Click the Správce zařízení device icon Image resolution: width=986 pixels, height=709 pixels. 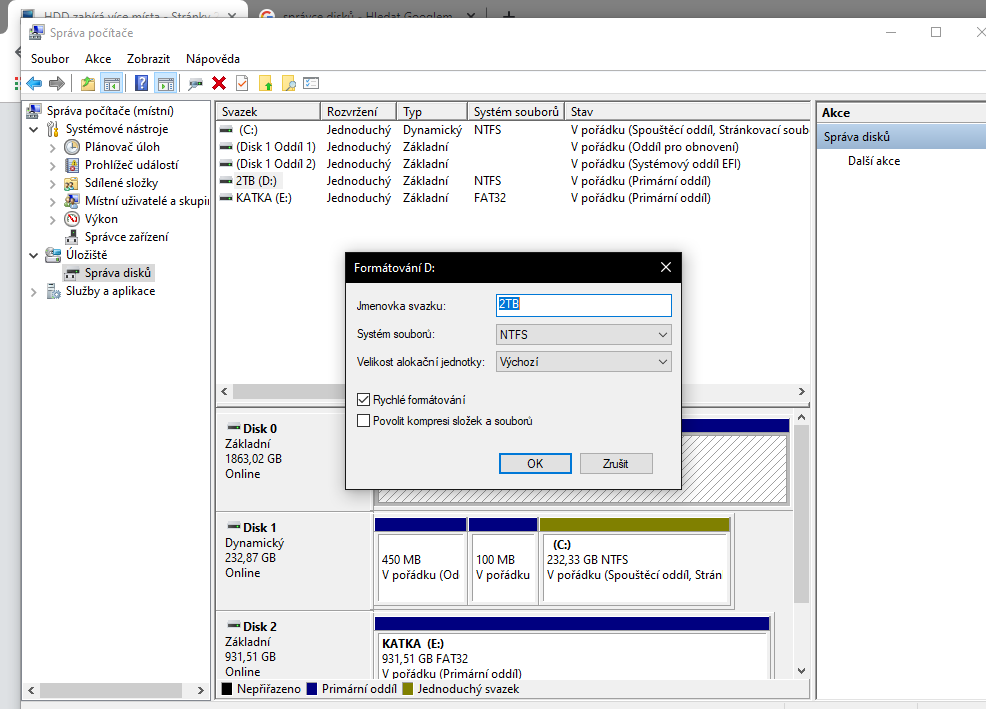72,237
